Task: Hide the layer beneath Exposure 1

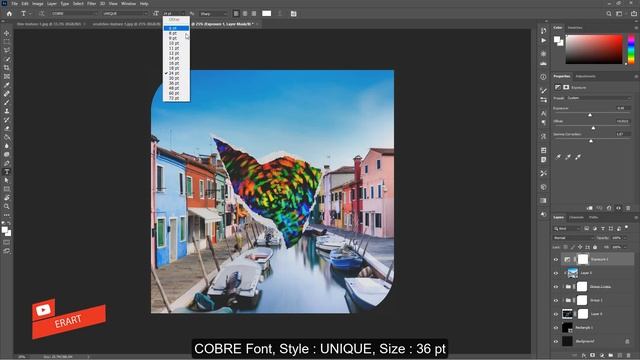Action: click(x=556, y=273)
